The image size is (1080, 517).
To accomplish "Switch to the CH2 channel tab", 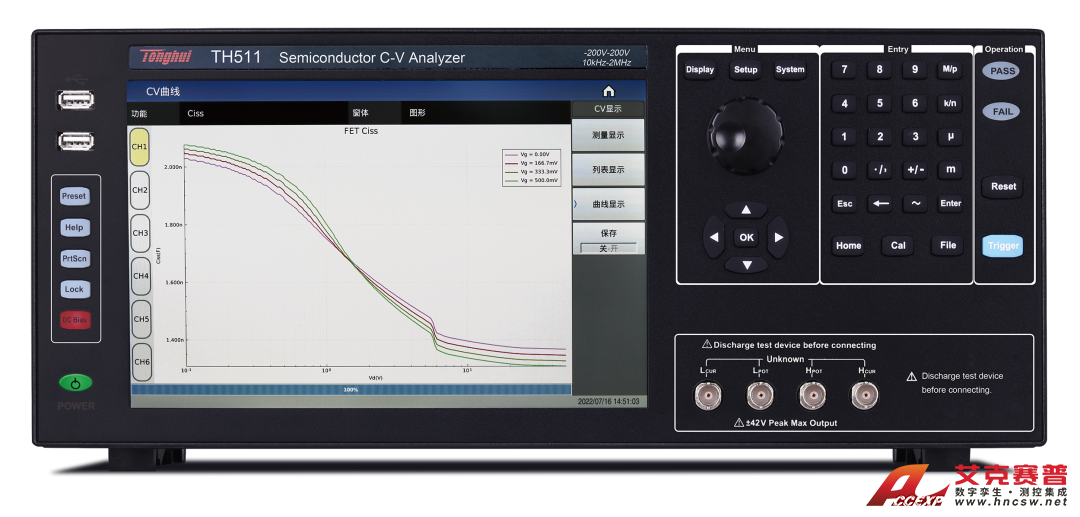I will 141,190.
